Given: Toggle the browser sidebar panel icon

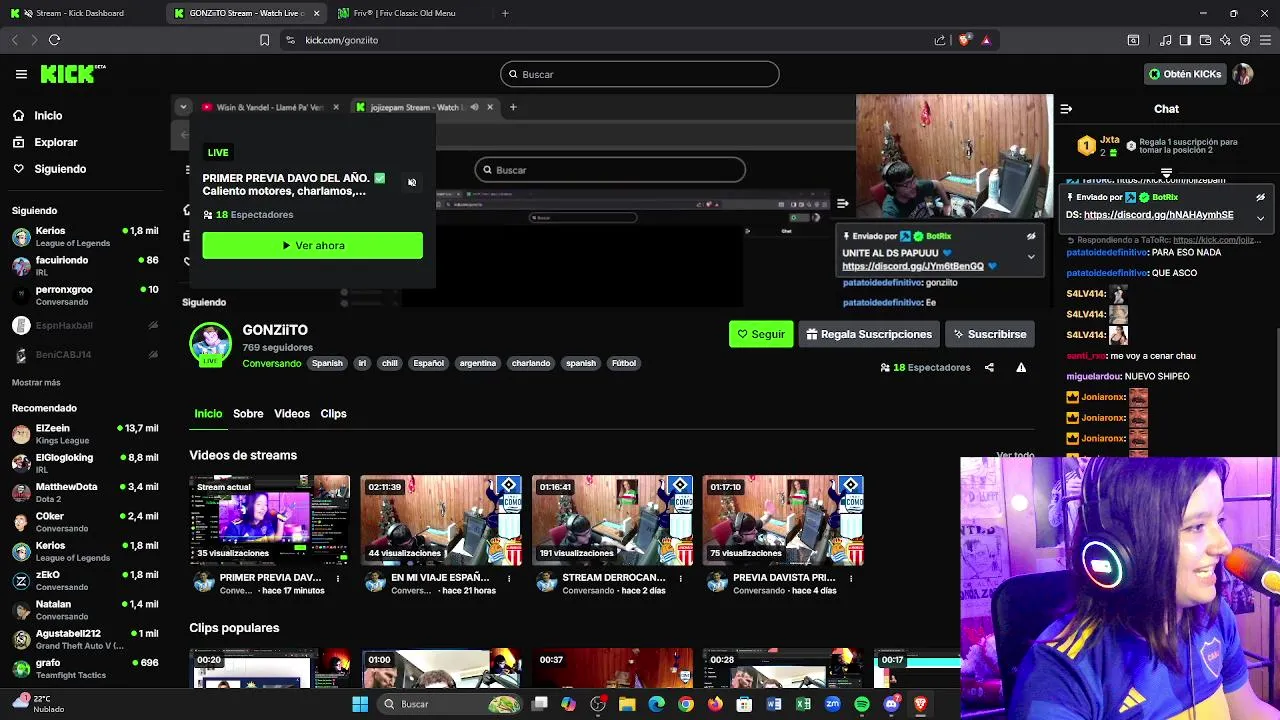Looking at the screenshot, I should pos(1185,40).
